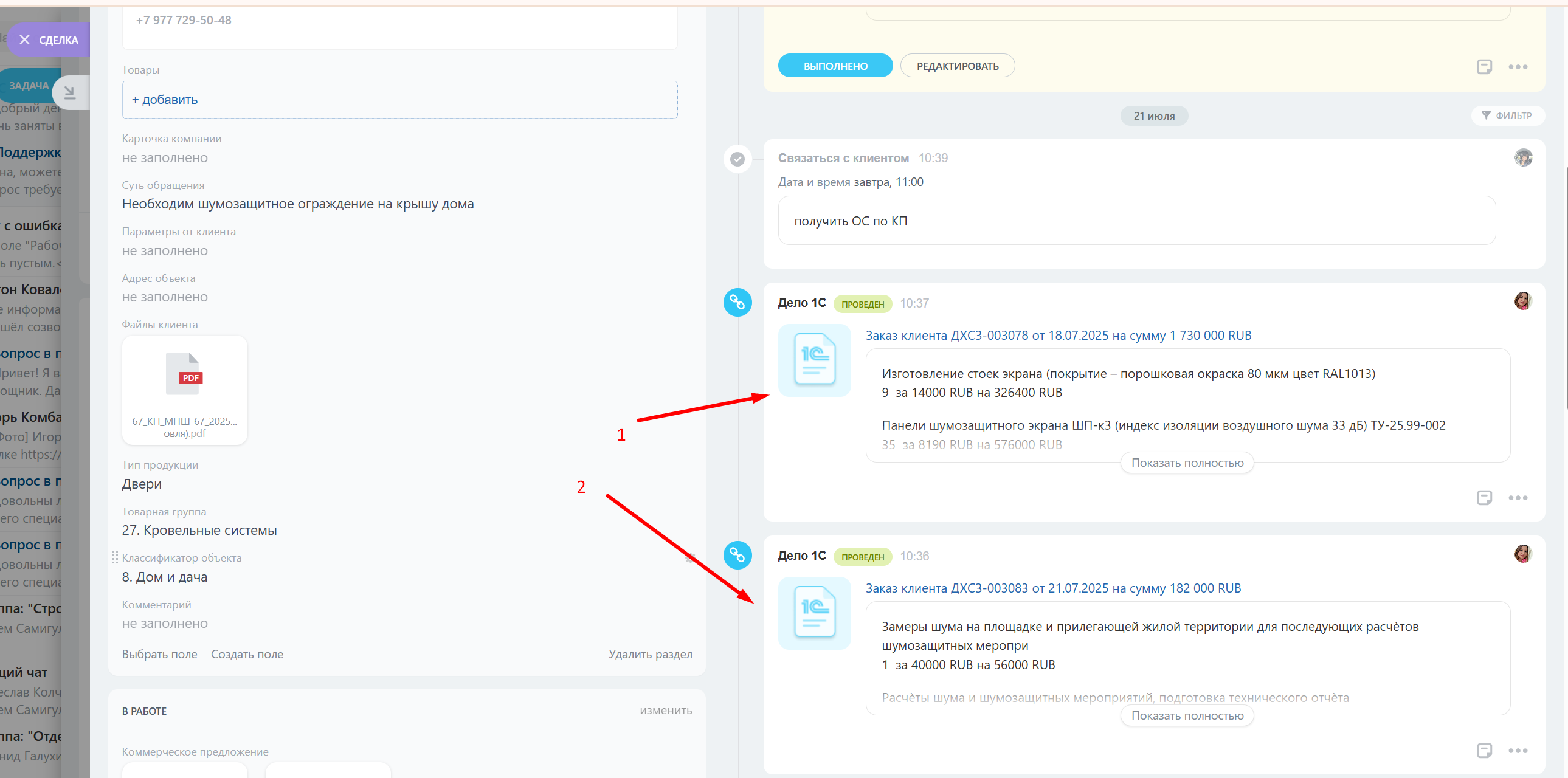Viewport: 1568px width, 778px height.
Task: Open order ДХСЗ-003078 link
Action: click(x=1058, y=336)
